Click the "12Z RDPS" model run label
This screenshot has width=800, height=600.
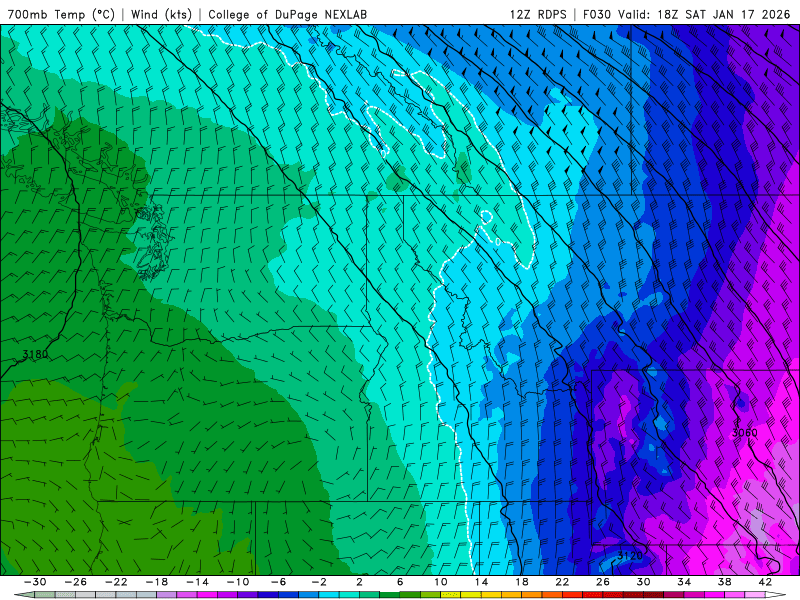538,14
